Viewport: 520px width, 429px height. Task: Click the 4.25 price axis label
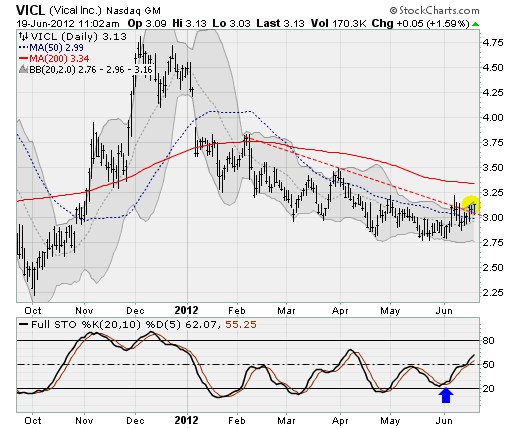coord(493,93)
